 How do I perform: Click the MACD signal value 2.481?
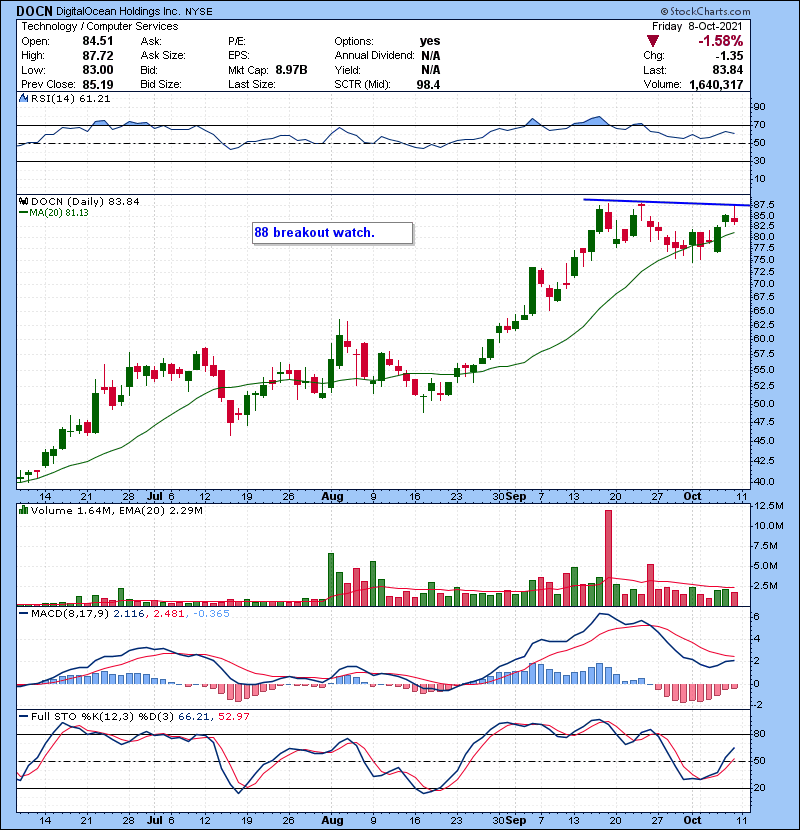[169, 614]
